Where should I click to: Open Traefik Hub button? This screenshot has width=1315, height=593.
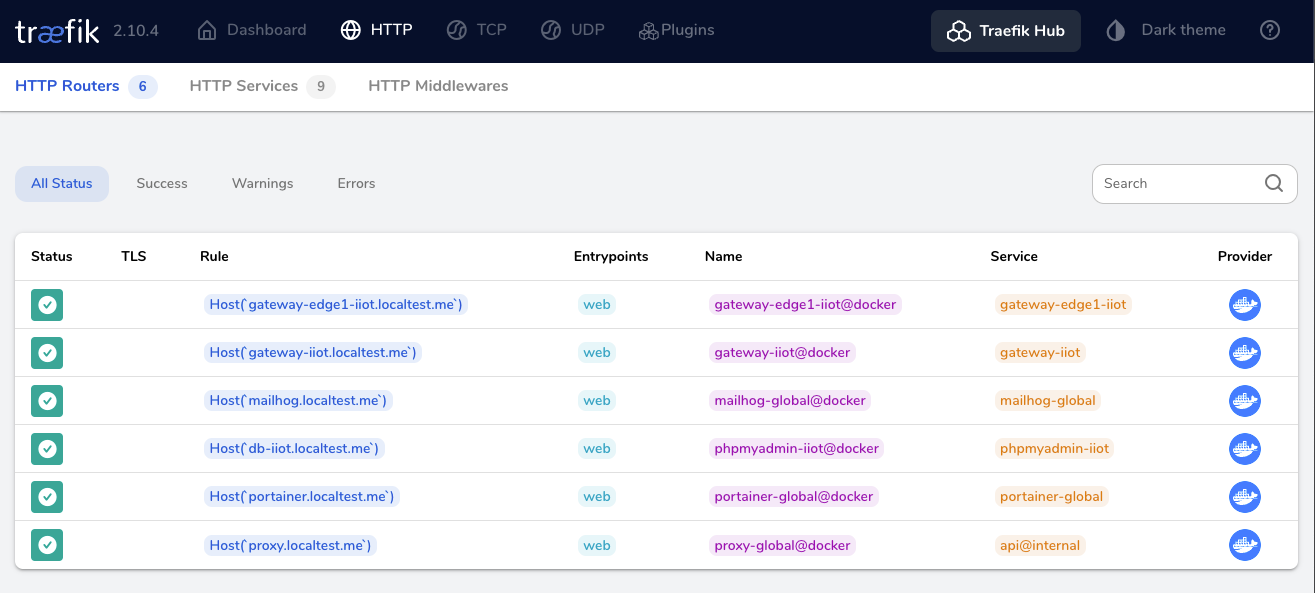pyautogui.click(x=1006, y=31)
